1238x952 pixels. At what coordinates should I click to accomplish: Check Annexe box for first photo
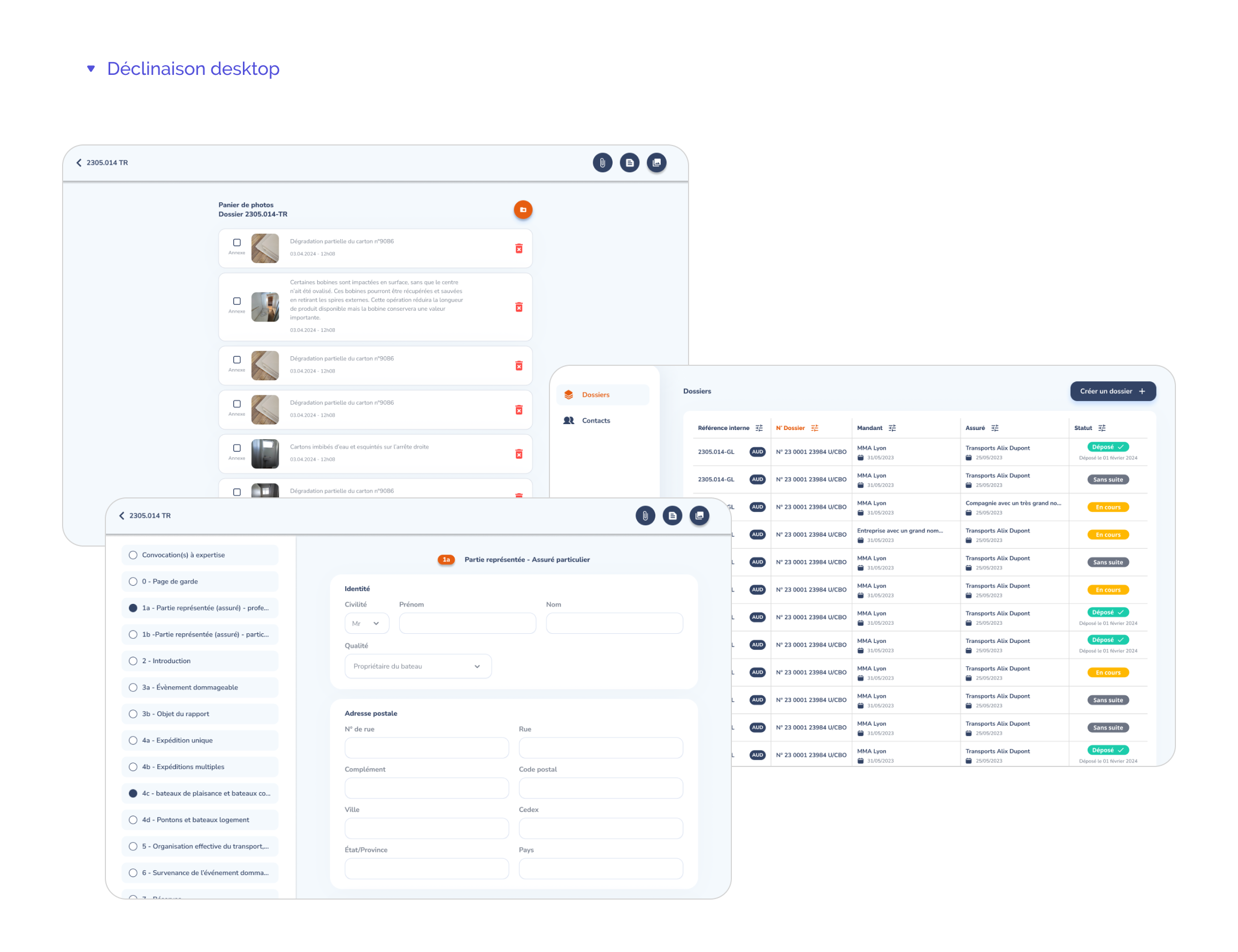pos(237,242)
